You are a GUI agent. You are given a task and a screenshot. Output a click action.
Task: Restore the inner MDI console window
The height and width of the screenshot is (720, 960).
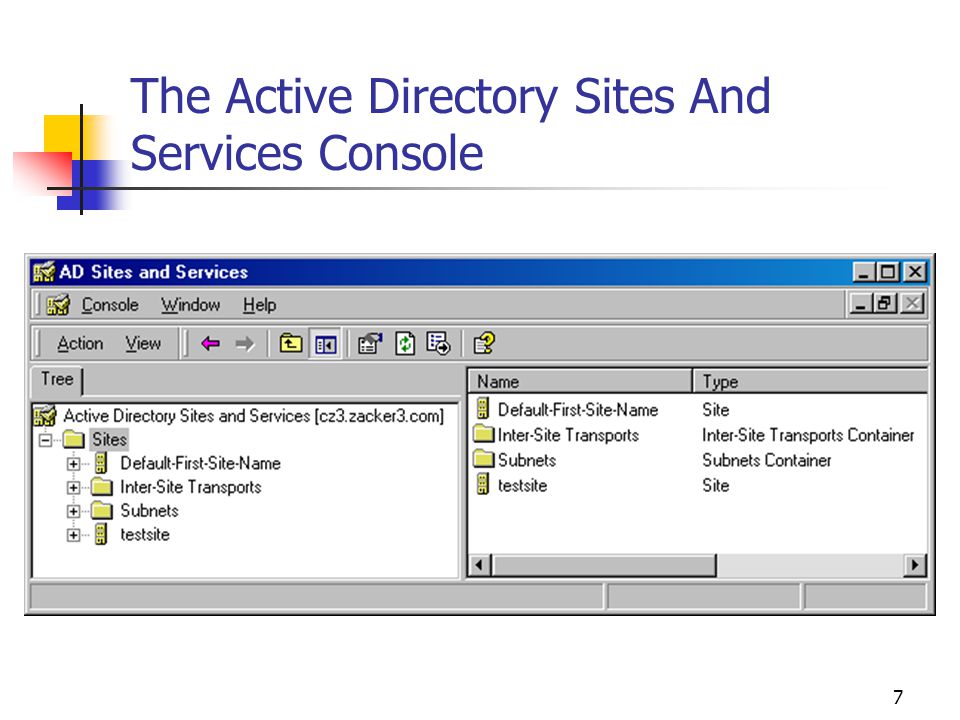click(x=885, y=303)
